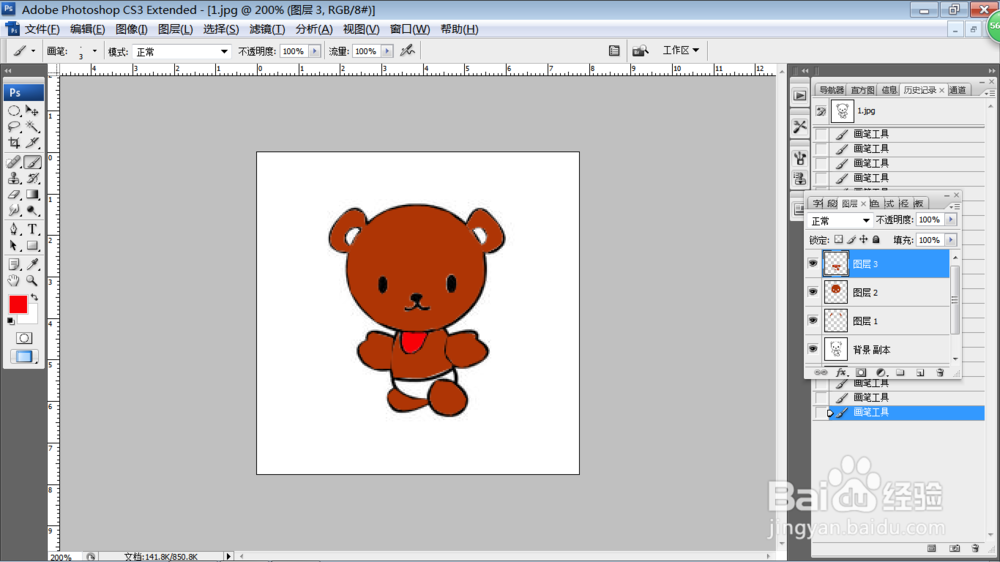Select the Zoom tool
Viewport: 1000px width, 562px height.
pos(32,281)
